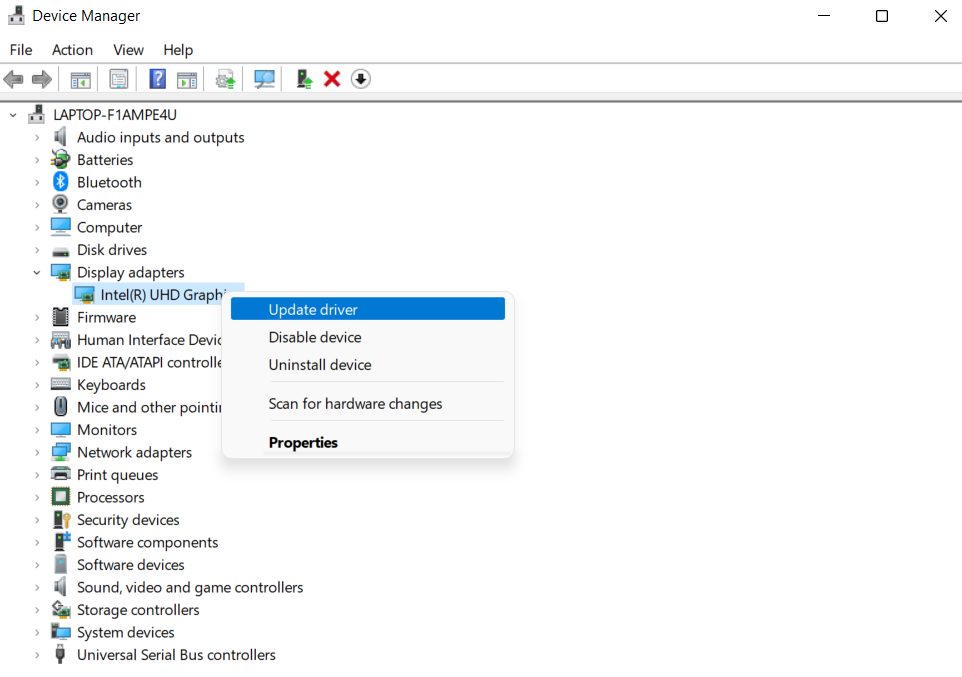Screen dimensions: 962x677
Task: Expand the Bluetooth category chevron
Action: [37, 182]
